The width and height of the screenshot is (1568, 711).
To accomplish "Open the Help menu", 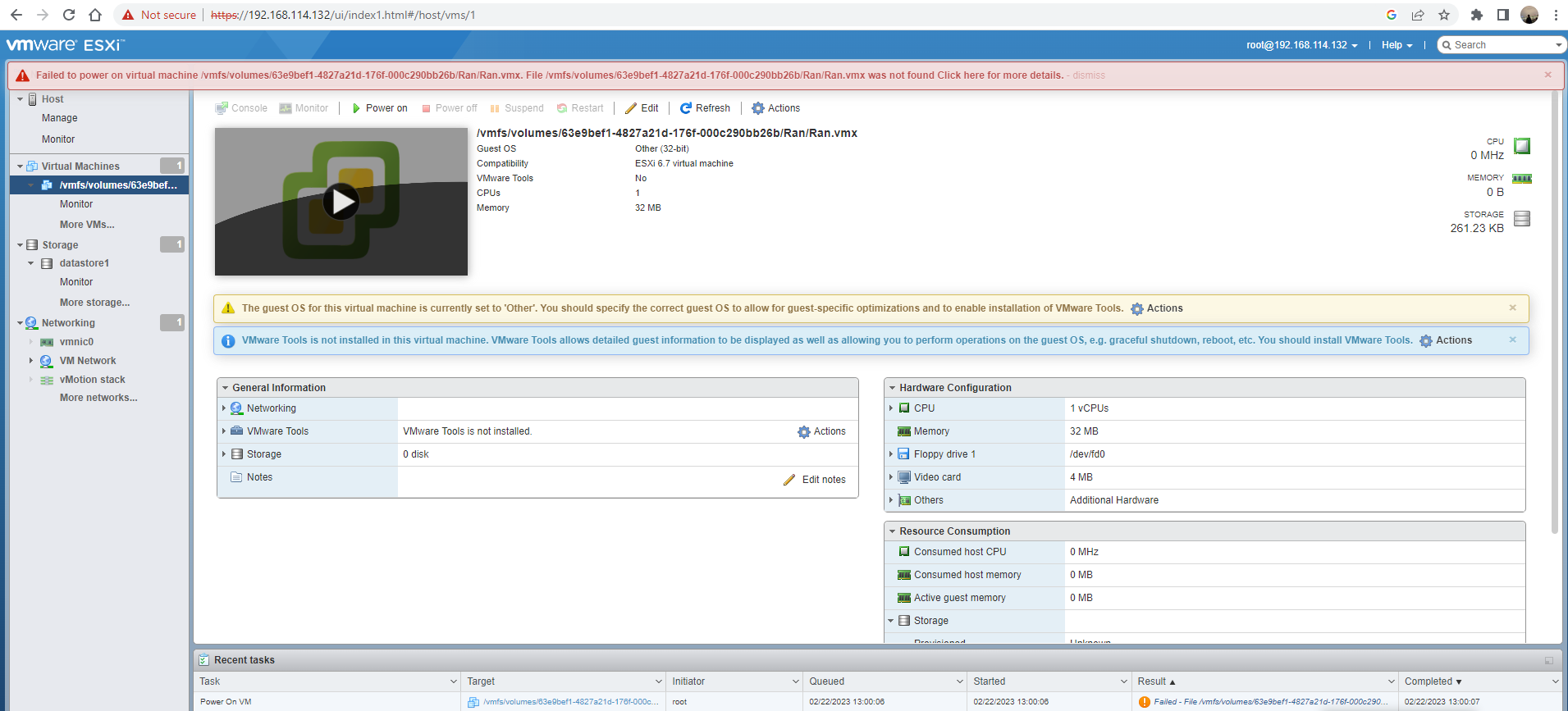I will (x=1397, y=45).
